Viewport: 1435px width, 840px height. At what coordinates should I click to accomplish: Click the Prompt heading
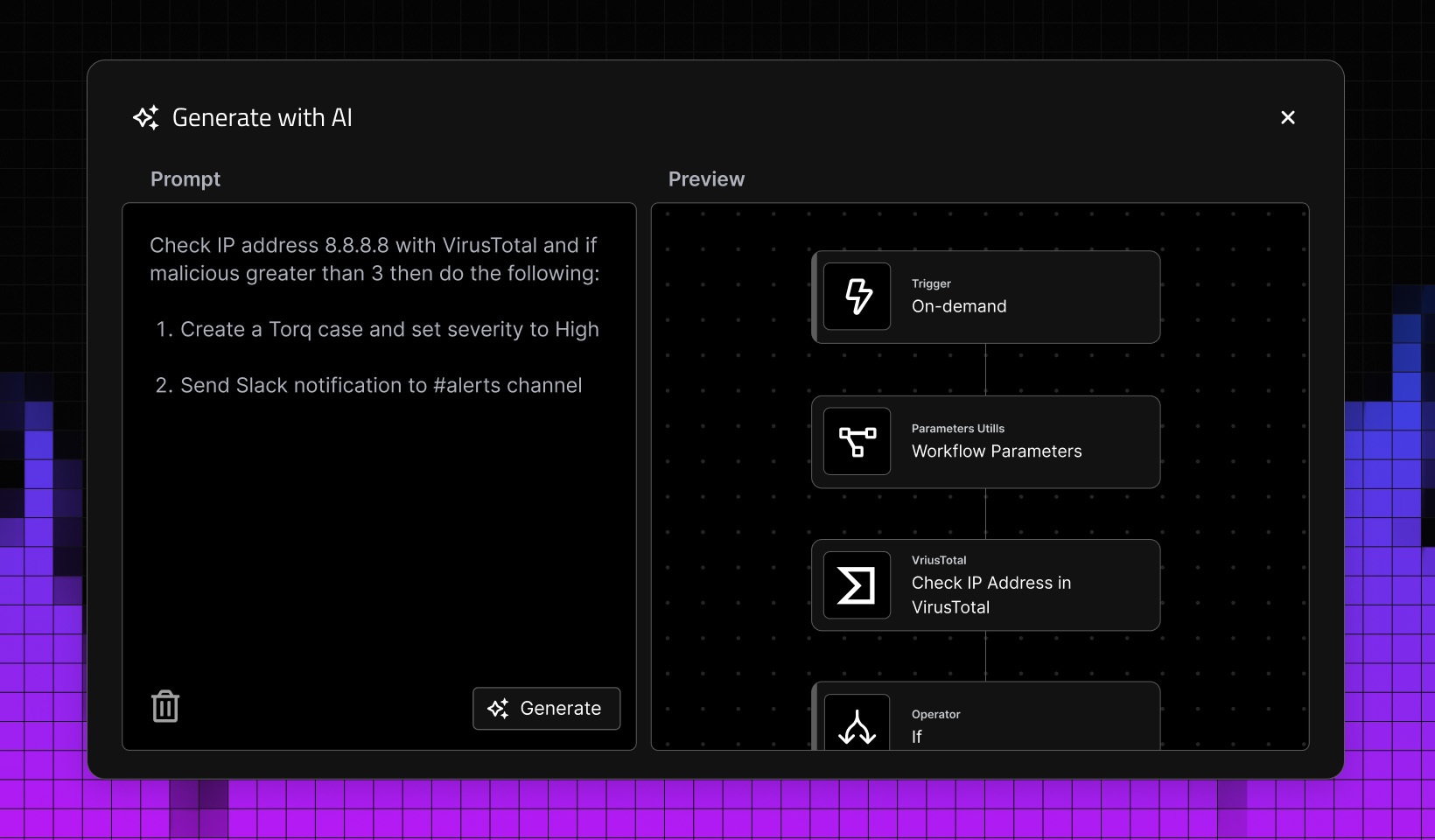coord(185,179)
